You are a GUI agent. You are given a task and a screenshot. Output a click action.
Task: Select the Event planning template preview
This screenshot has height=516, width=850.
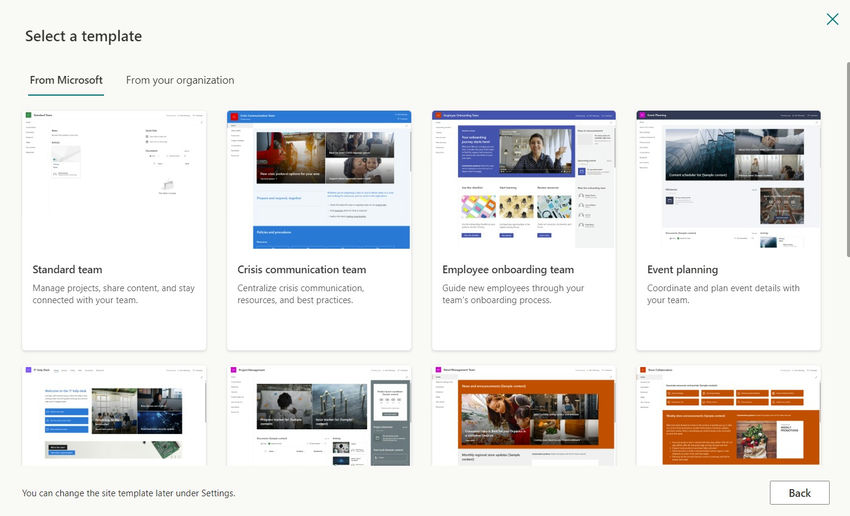click(729, 179)
